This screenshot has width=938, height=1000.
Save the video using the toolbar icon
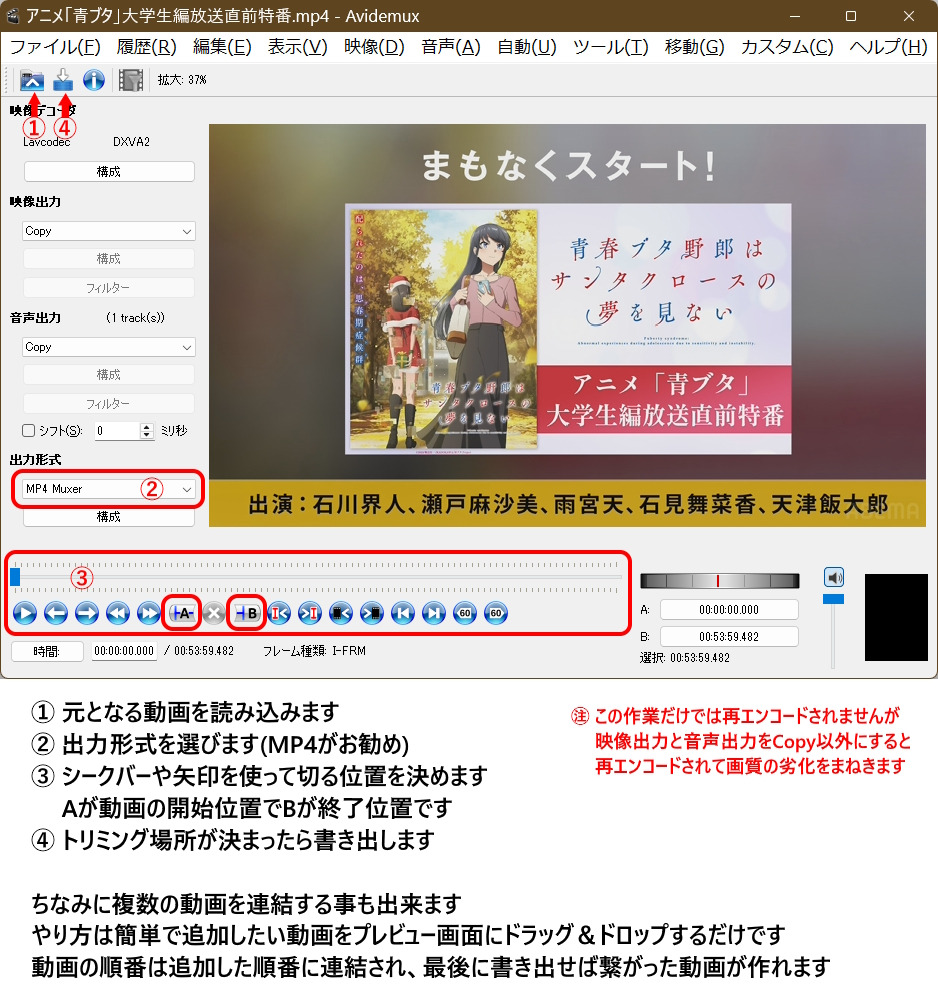point(62,80)
